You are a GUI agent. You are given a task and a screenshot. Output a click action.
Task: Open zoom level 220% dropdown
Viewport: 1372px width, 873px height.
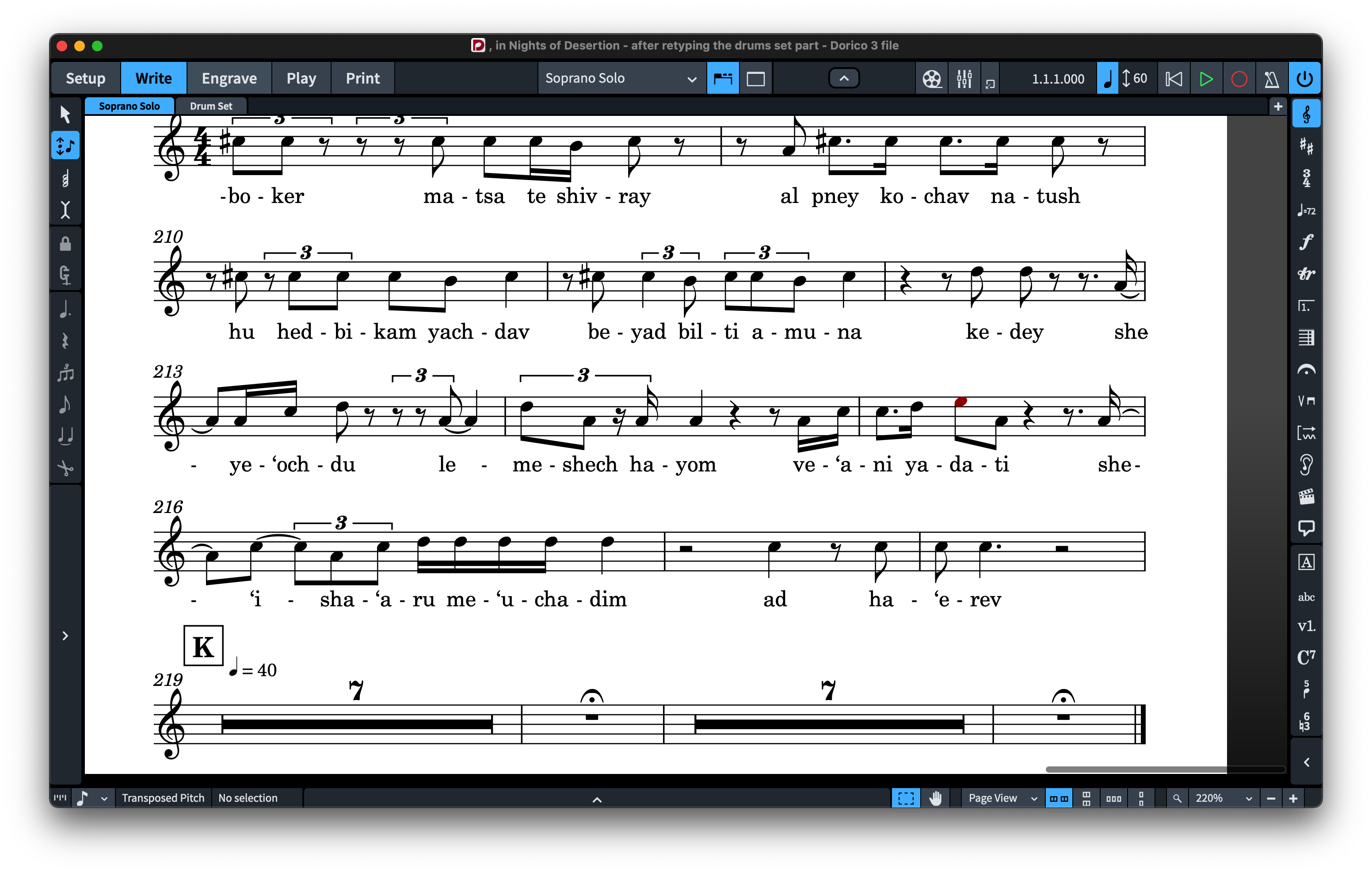pyautogui.click(x=1223, y=798)
